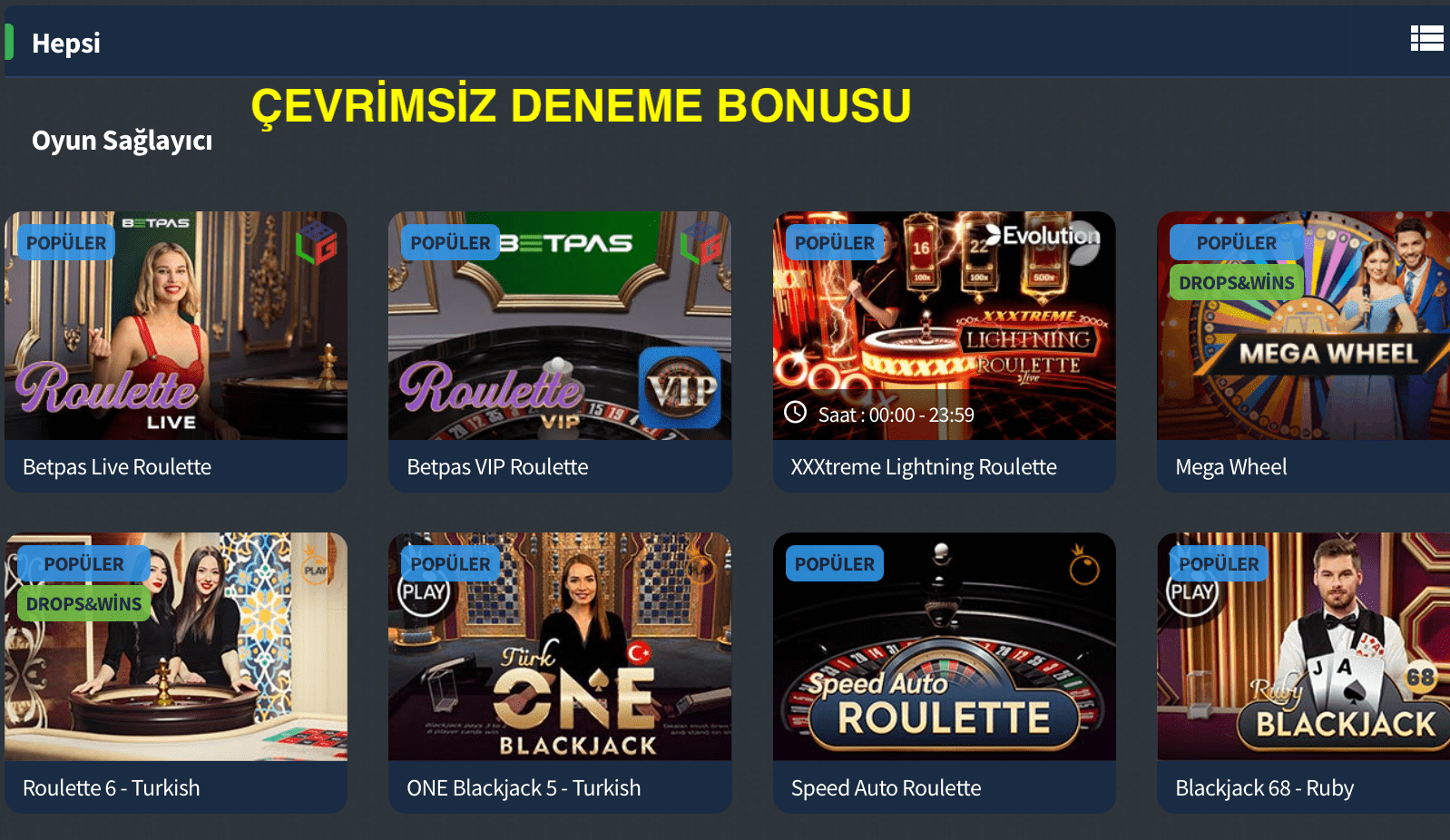Click the PLAY logo on ONE Blackjack card
Screen dimensions: 1450x840
click(423, 592)
